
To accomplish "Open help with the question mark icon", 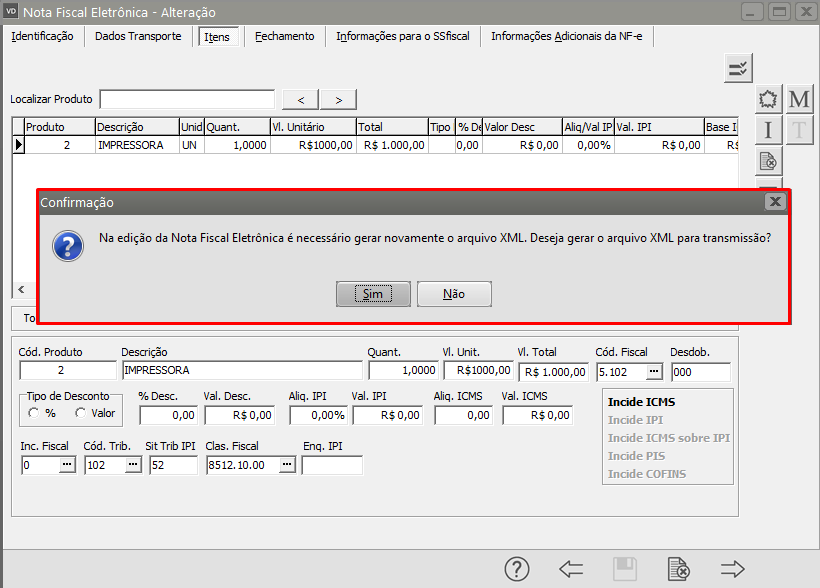I will [516, 569].
